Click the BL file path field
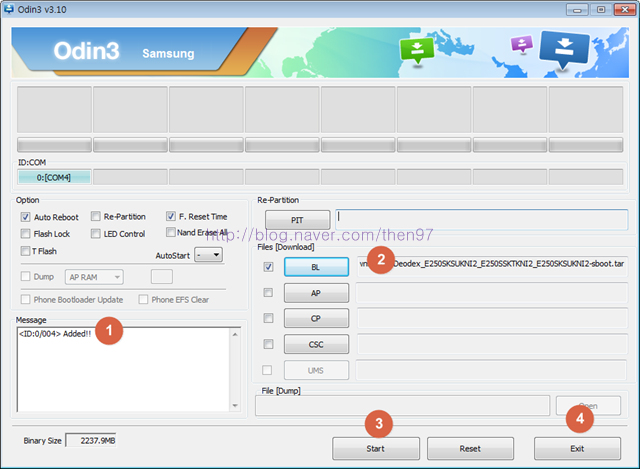 (x=492, y=267)
